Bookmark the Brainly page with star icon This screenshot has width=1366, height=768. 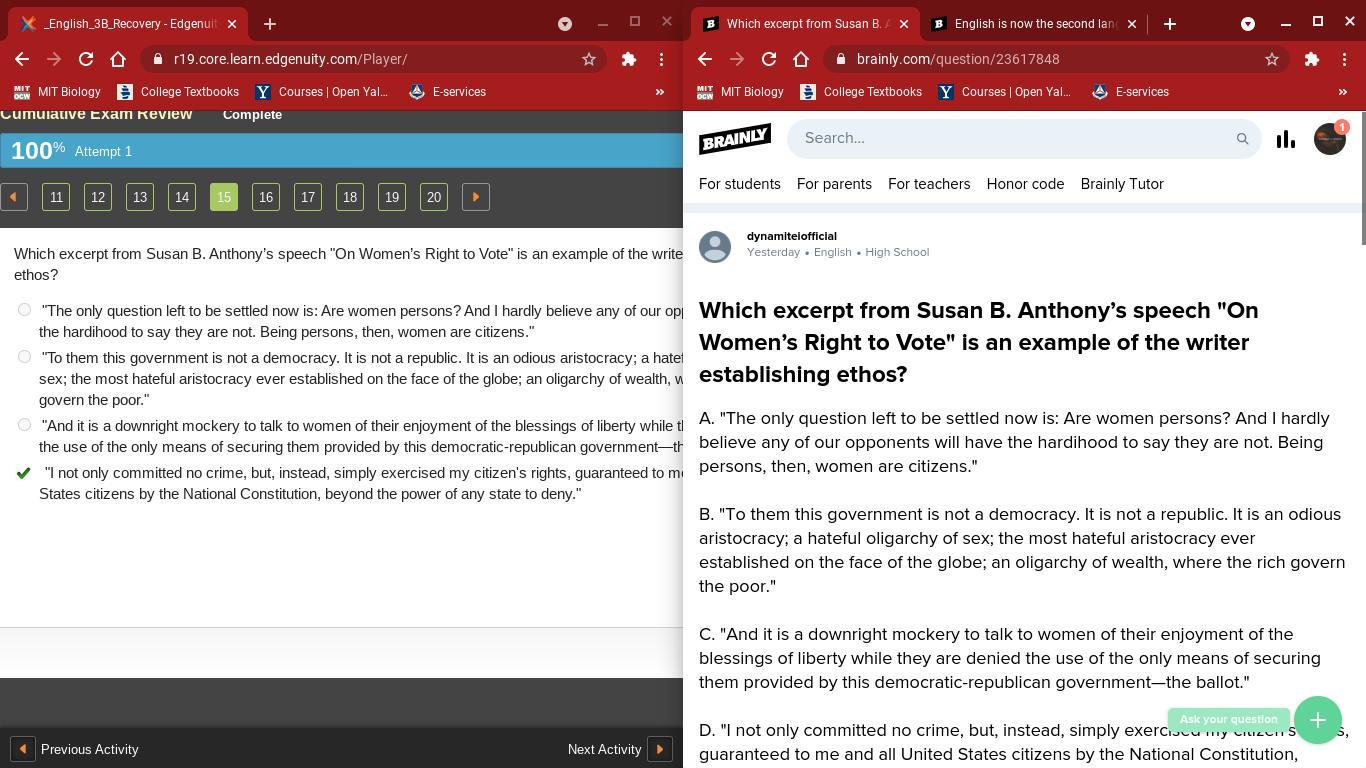pyautogui.click(x=1272, y=59)
